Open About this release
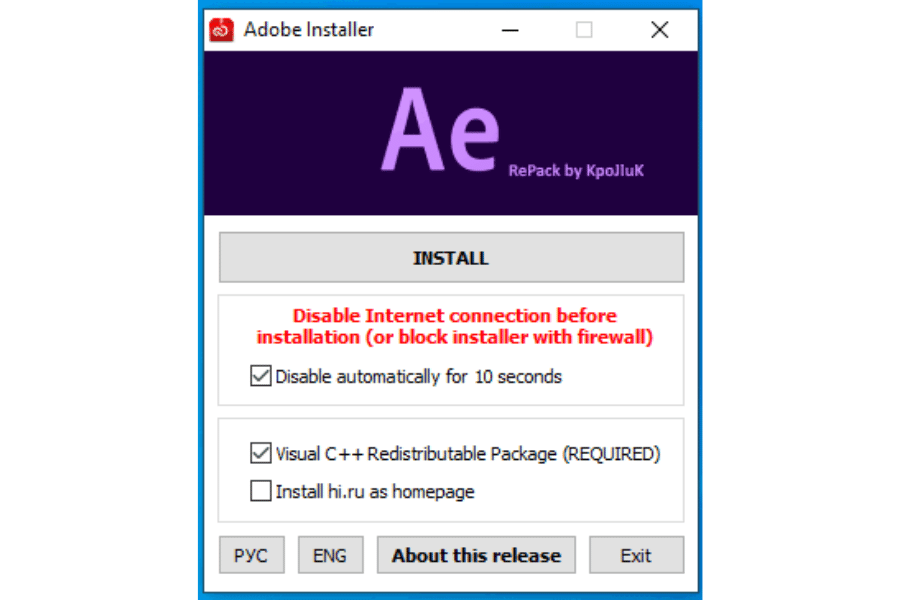Image resolution: width=900 pixels, height=600 pixels. [x=476, y=556]
